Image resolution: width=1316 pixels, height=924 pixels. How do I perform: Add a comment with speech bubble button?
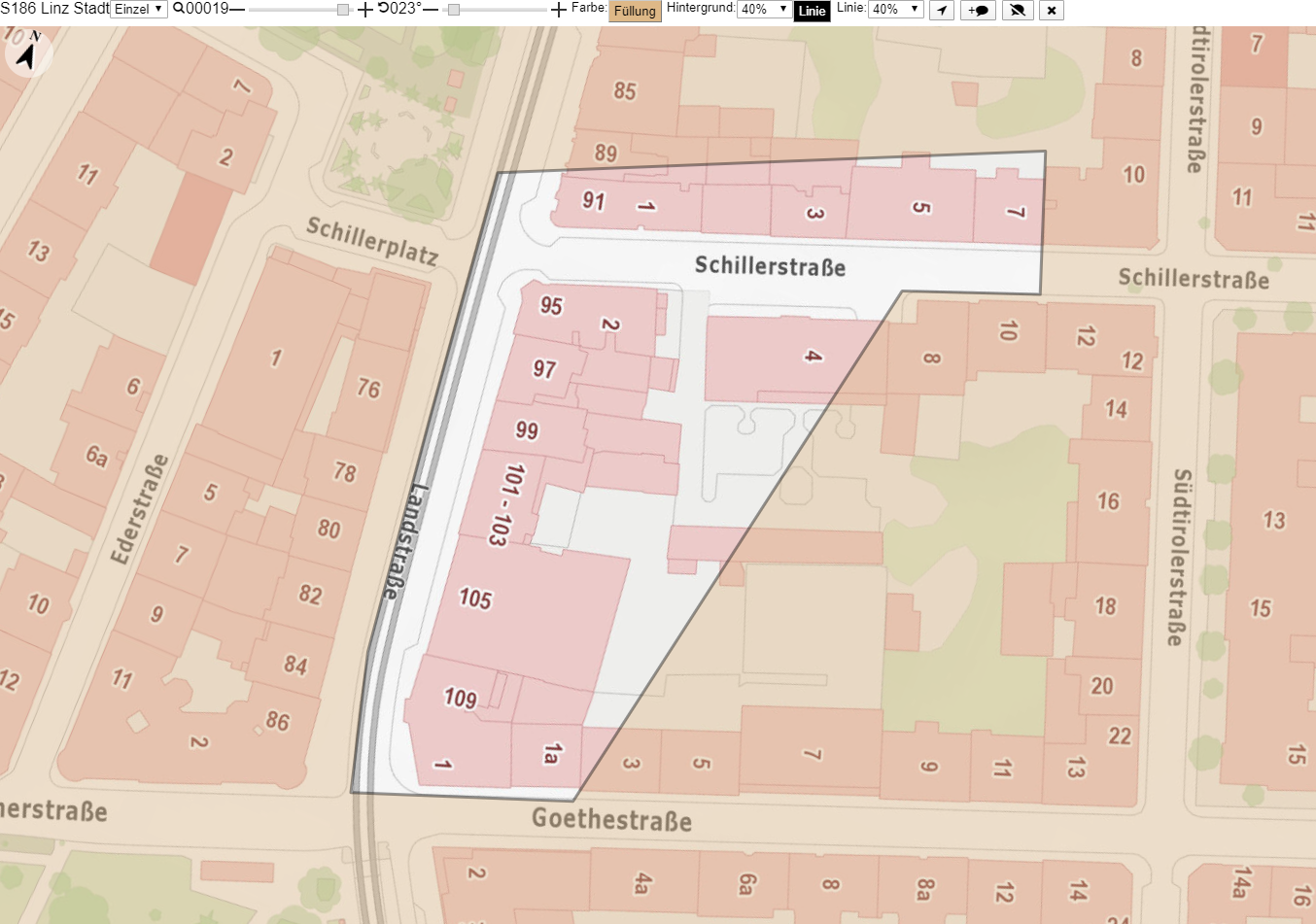[x=978, y=11]
